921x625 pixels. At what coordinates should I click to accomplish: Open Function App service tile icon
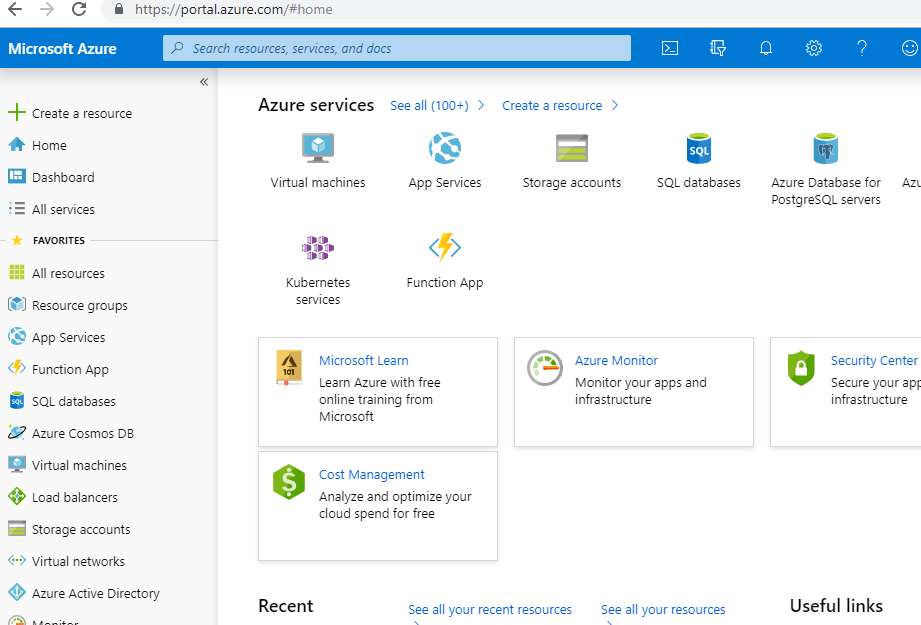[445, 247]
